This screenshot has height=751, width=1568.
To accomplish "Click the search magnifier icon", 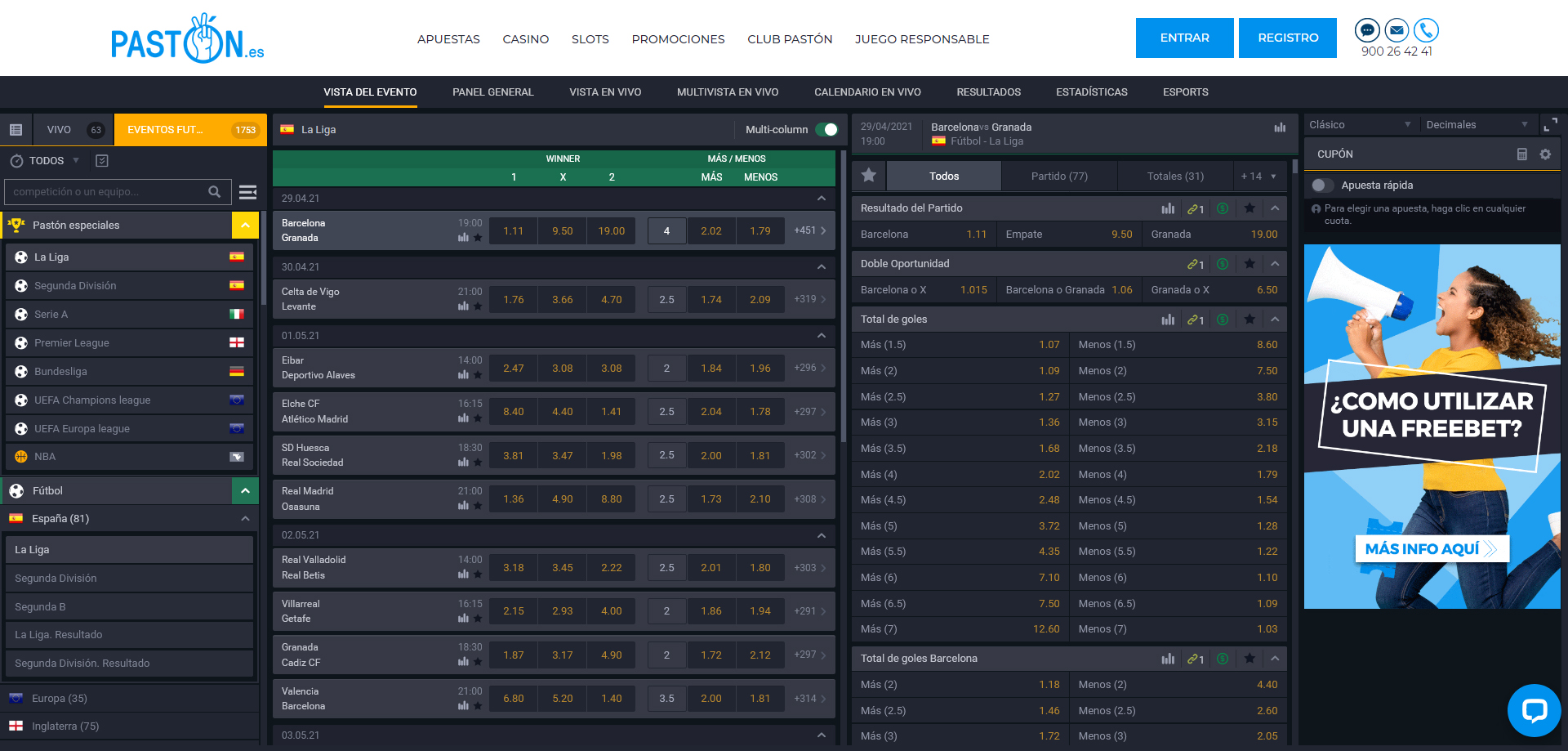I will tap(215, 192).
